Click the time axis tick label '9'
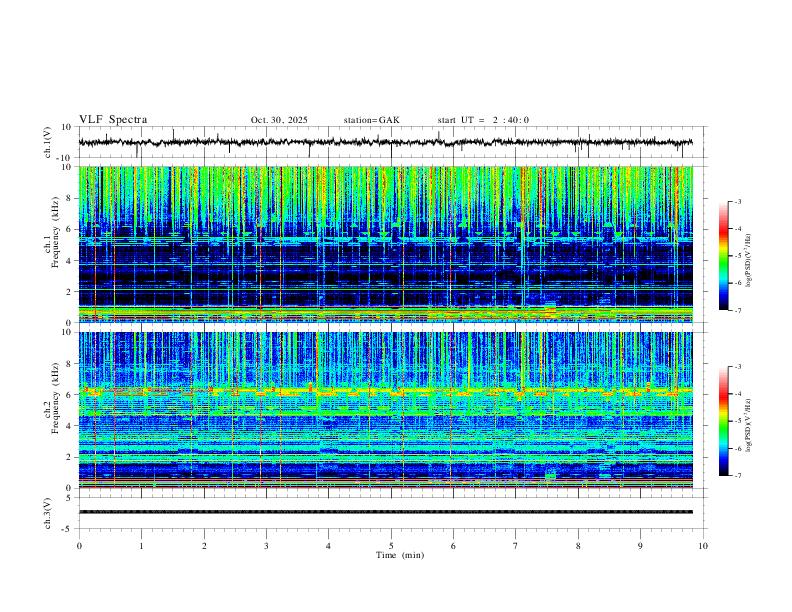This screenshot has height=612, width=792. tap(640, 546)
